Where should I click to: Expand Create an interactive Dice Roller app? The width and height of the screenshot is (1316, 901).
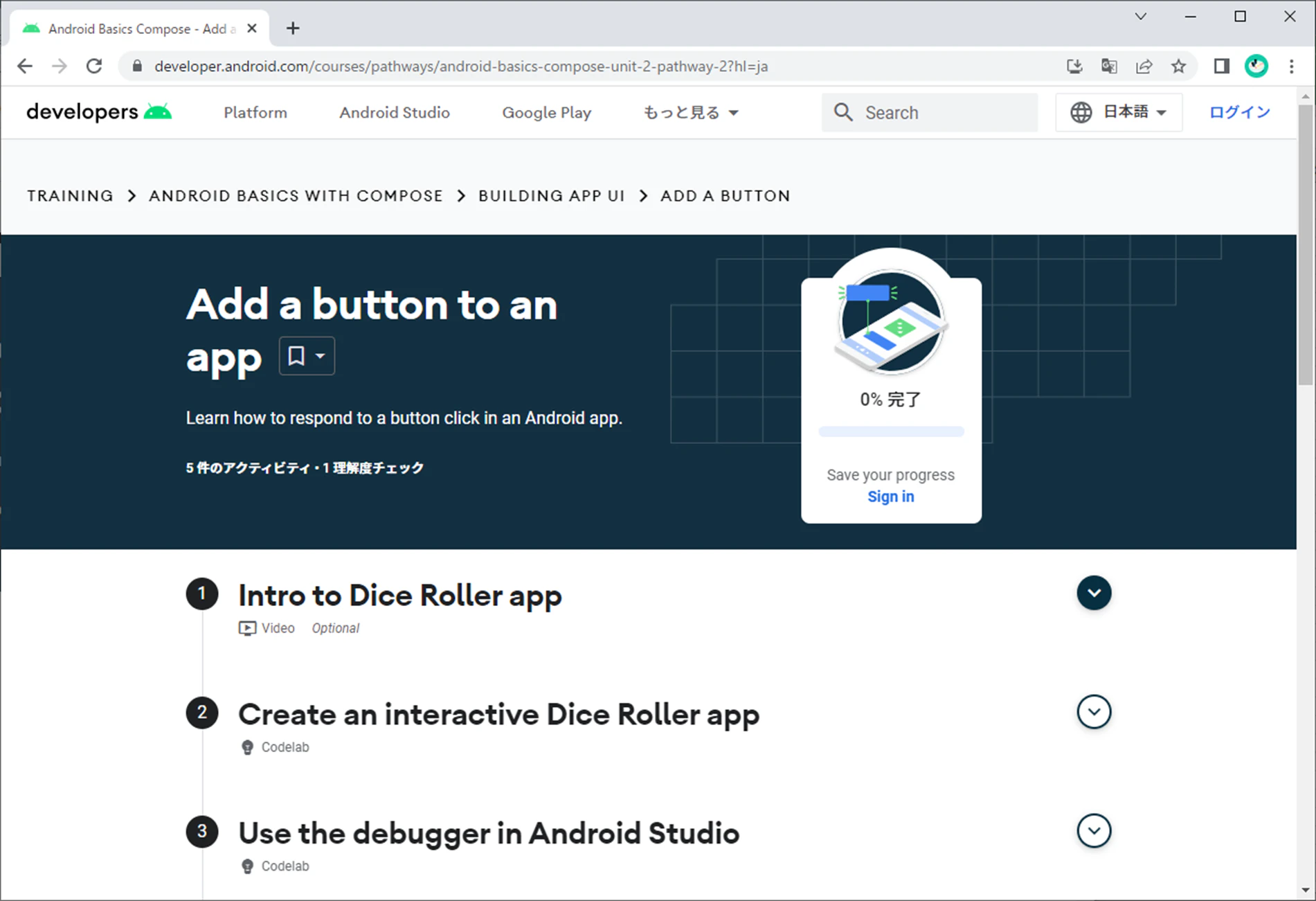(x=1094, y=712)
